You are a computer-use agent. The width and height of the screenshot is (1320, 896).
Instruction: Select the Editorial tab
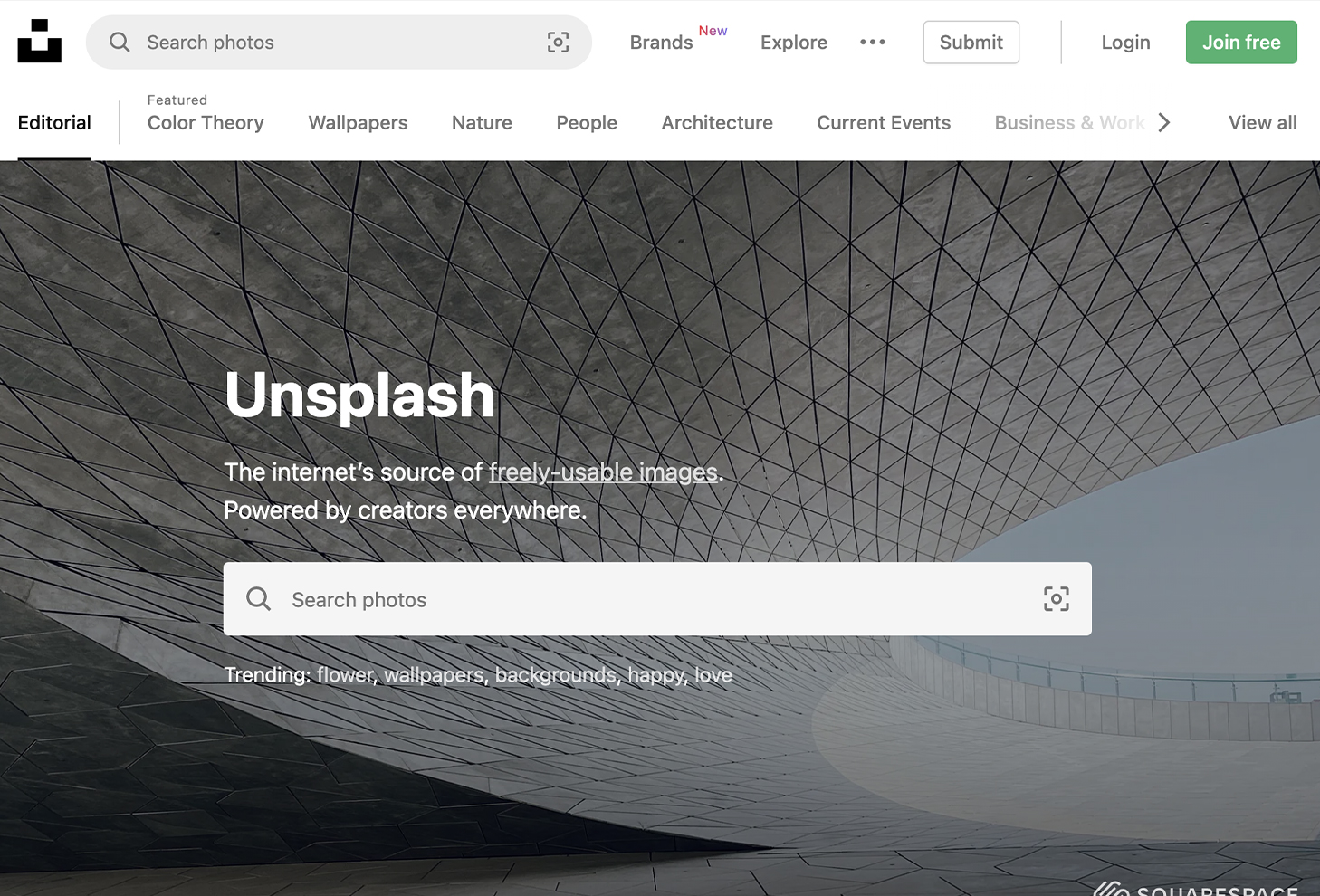pyautogui.click(x=54, y=123)
